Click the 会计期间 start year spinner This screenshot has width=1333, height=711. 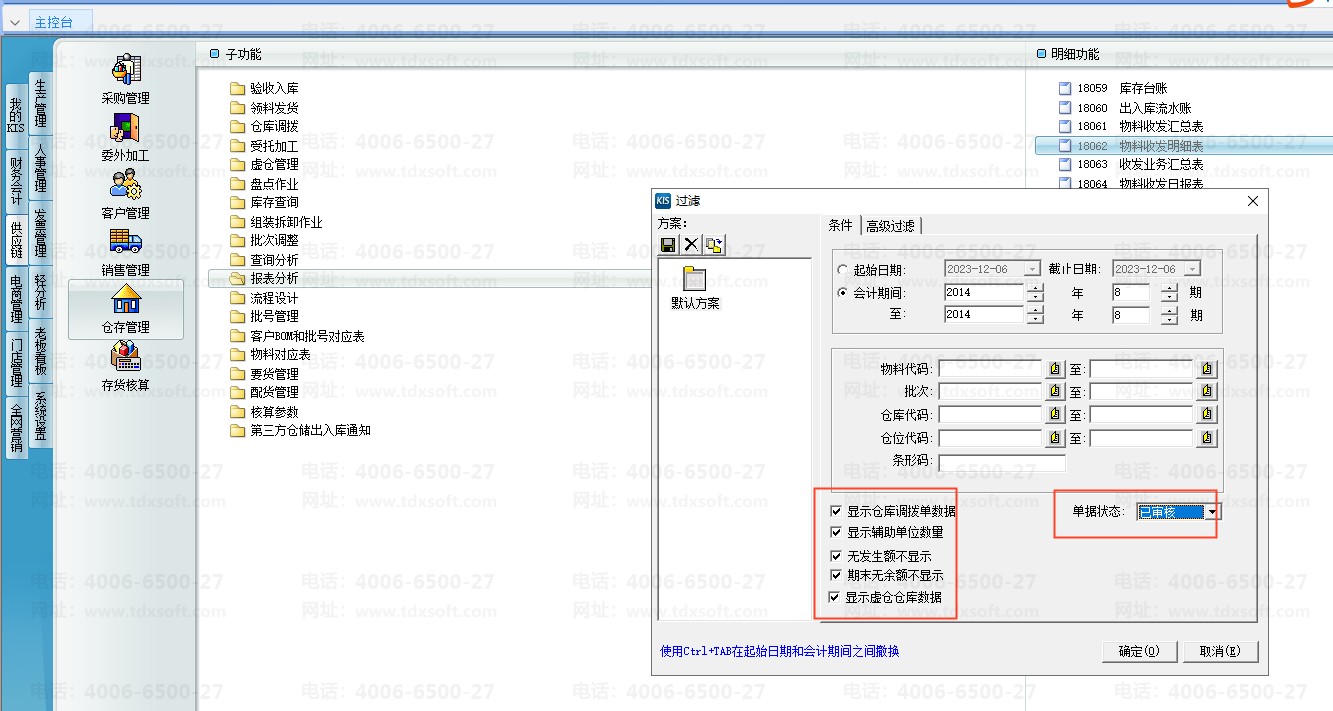pos(1035,293)
